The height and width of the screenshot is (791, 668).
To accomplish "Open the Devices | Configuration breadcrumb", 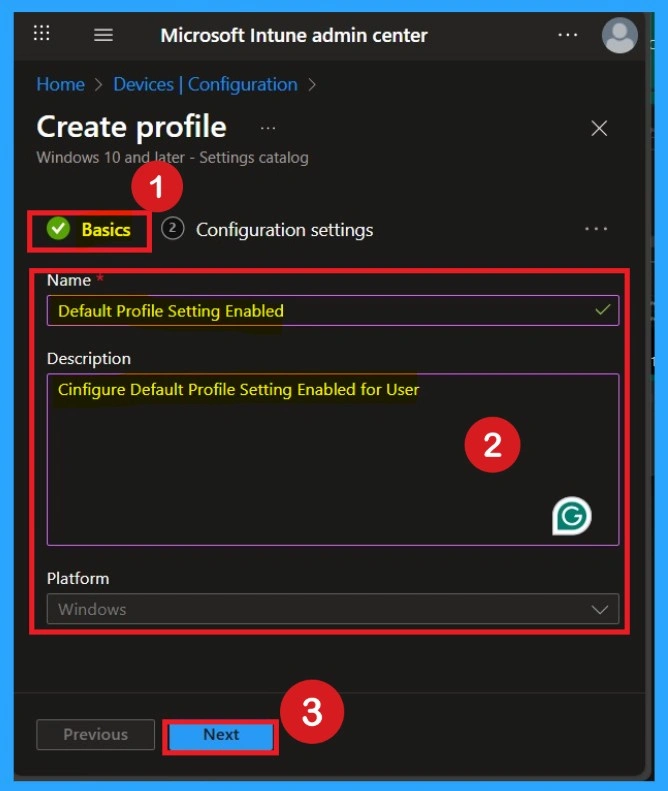I will pos(205,84).
